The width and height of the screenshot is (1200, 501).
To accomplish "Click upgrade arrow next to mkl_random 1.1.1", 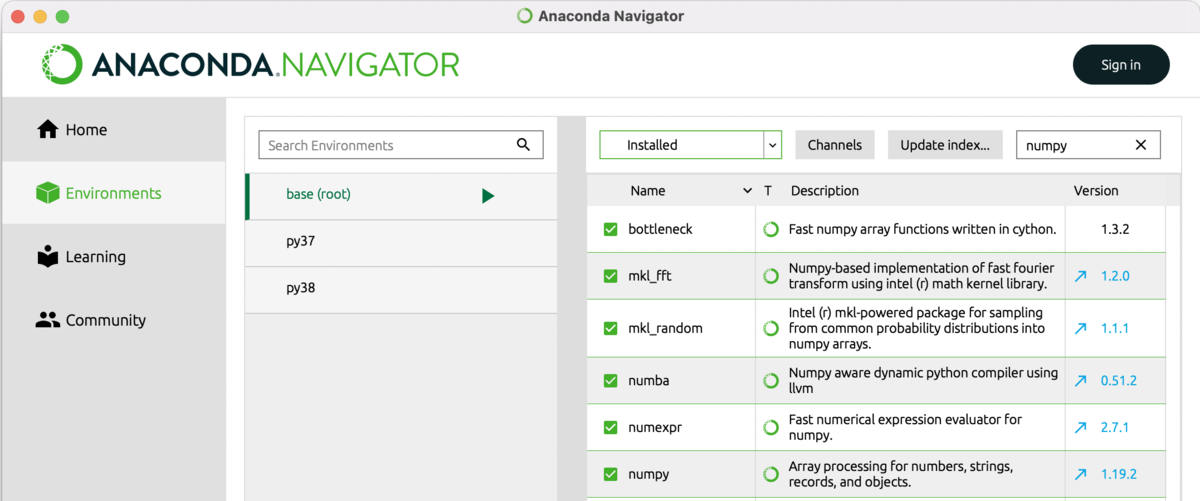I will pyautogui.click(x=1080, y=328).
